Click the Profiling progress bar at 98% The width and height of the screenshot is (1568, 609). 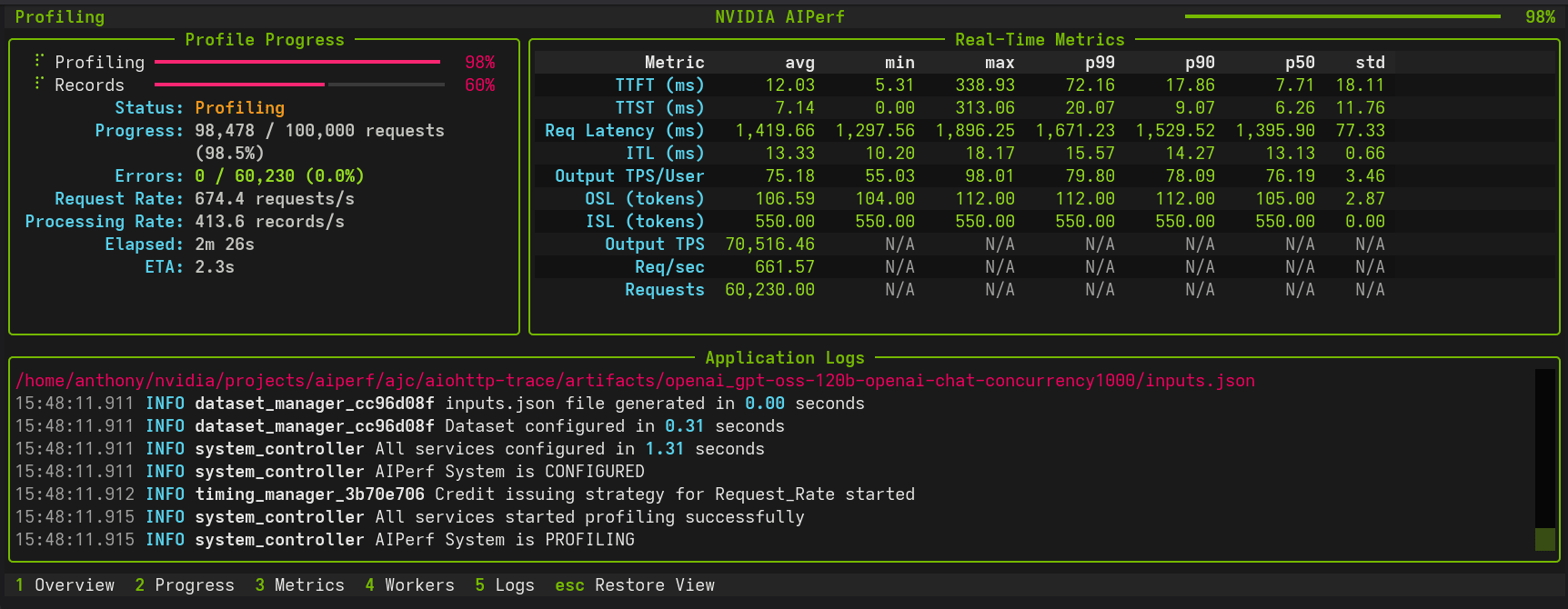(297, 62)
